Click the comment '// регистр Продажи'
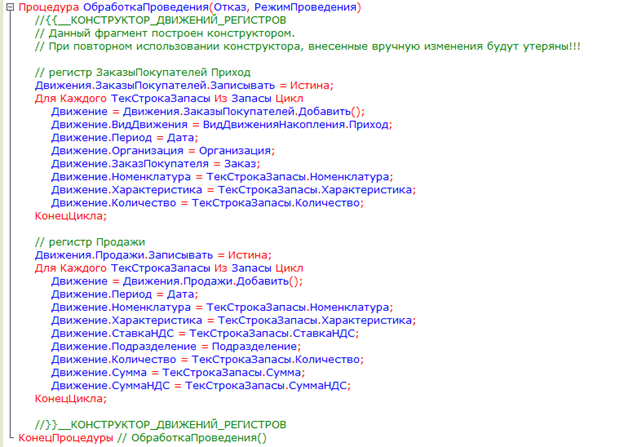Viewport: 624px width, 447px height. [90, 242]
